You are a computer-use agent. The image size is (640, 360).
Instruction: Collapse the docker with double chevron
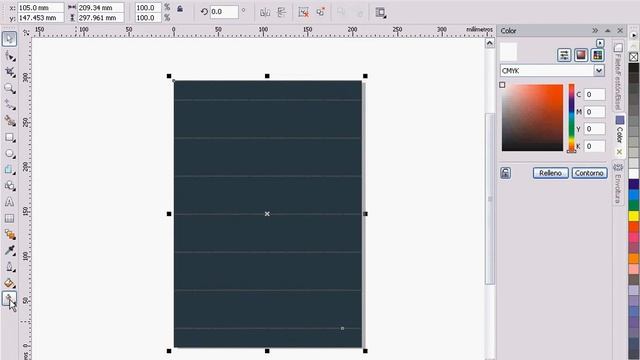(595, 31)
